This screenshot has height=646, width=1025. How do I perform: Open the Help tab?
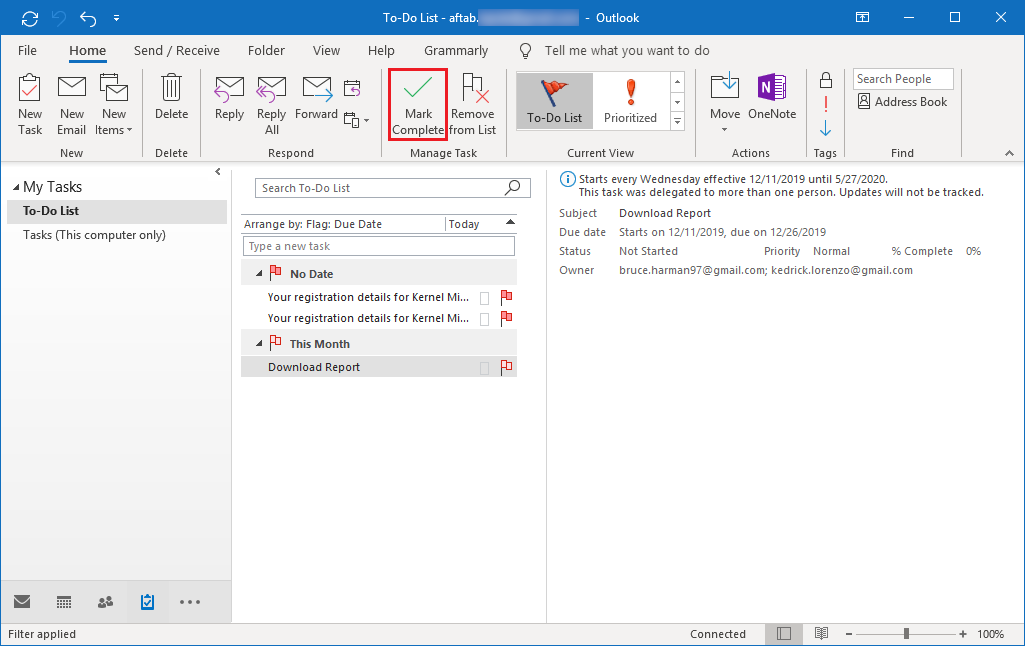coord(381,50)
